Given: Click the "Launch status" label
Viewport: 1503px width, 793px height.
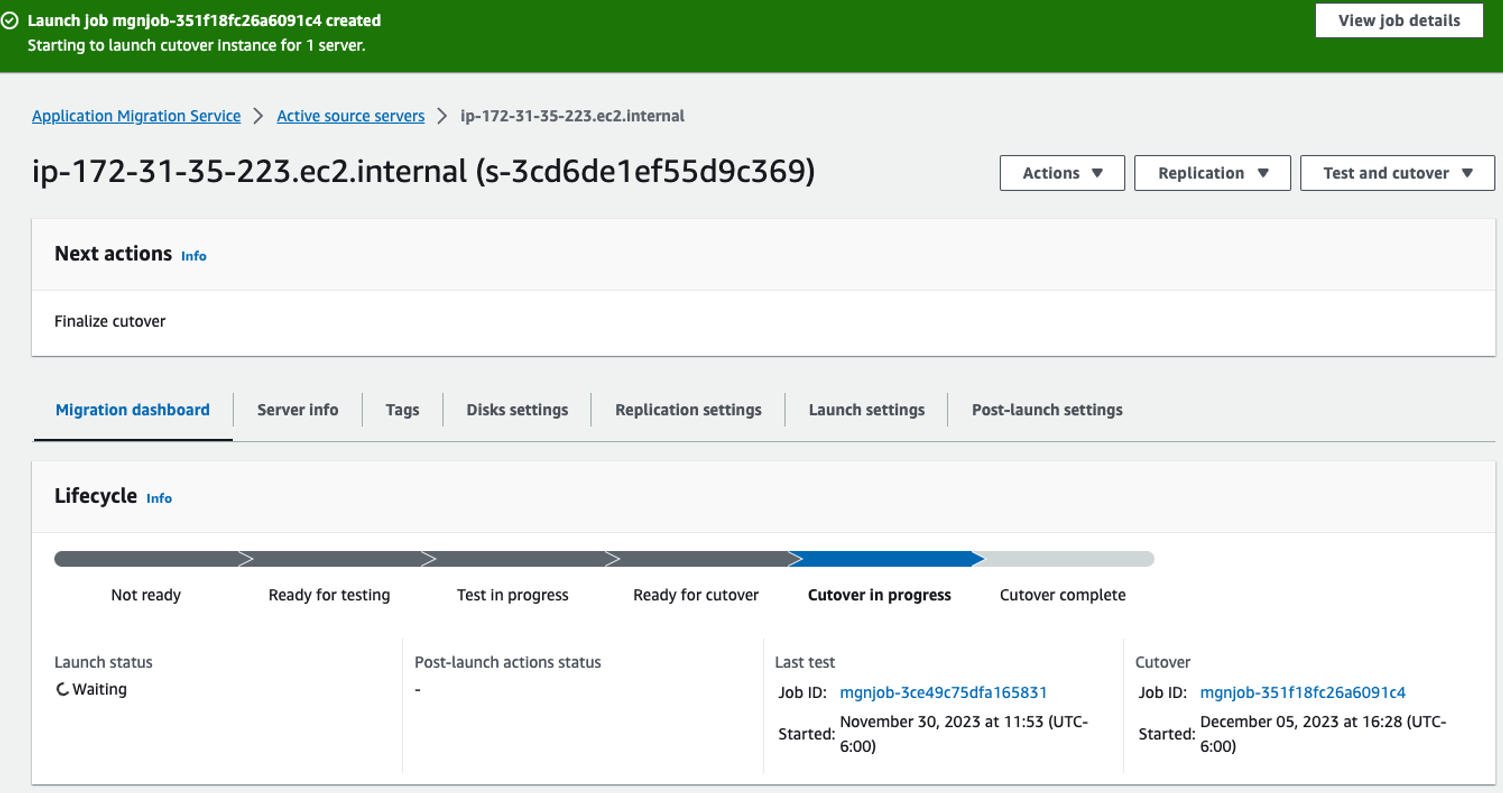Looking at the screenshot, I should pyautogui.click(x=104, y=662).
